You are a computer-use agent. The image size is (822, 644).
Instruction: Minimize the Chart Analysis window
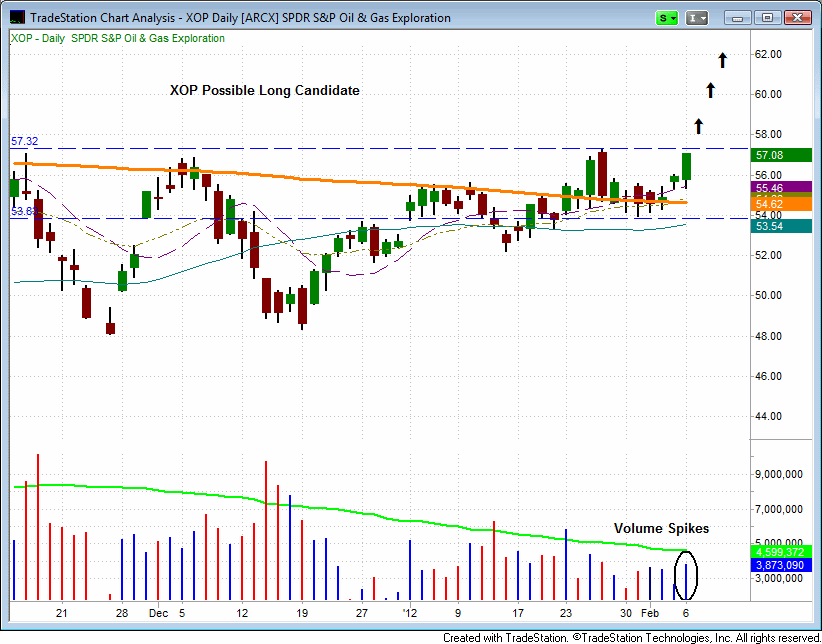(738, 18)
